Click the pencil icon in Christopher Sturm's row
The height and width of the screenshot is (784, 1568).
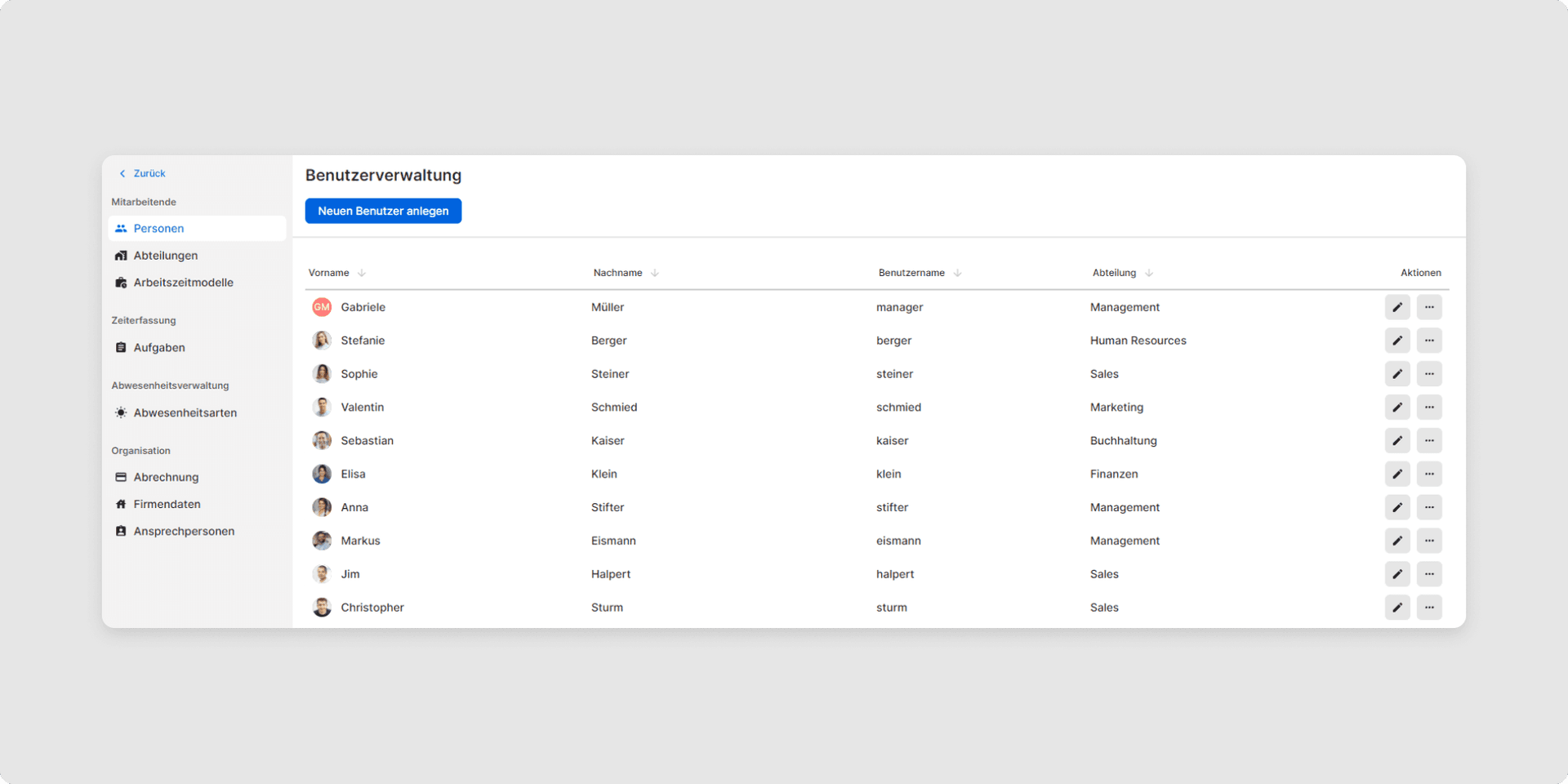pos(1396,608)
